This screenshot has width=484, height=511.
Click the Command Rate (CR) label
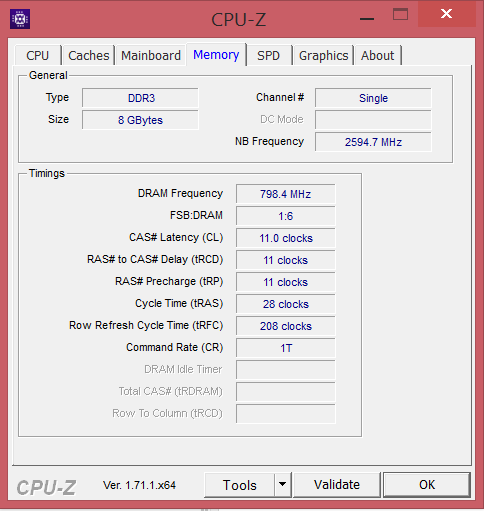pyautogui.click(x=174, y=347)
